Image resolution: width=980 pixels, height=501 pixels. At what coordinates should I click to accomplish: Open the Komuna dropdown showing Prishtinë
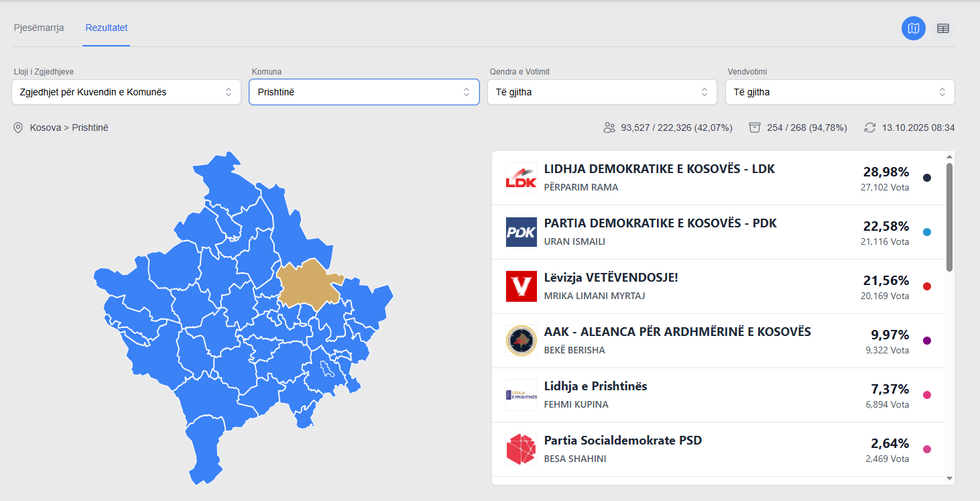[362, 92]
